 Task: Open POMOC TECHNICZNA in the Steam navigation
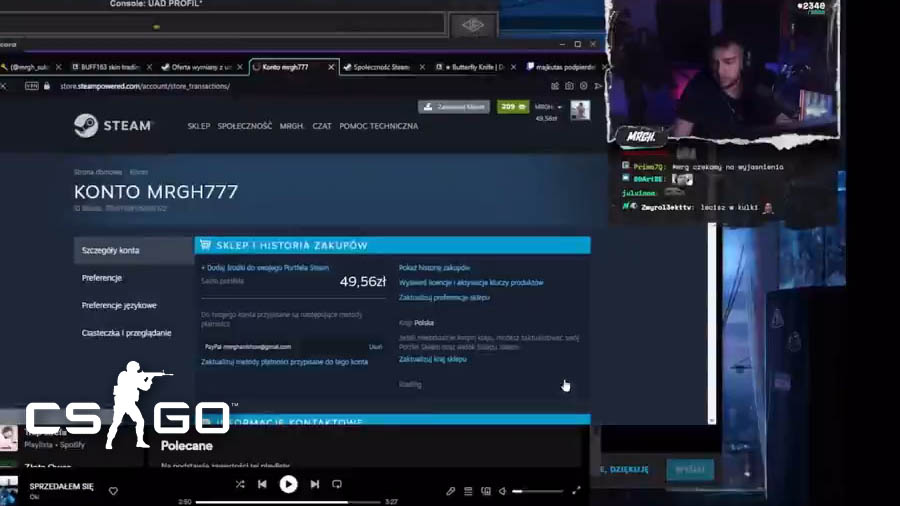click(x=378, y=126)
